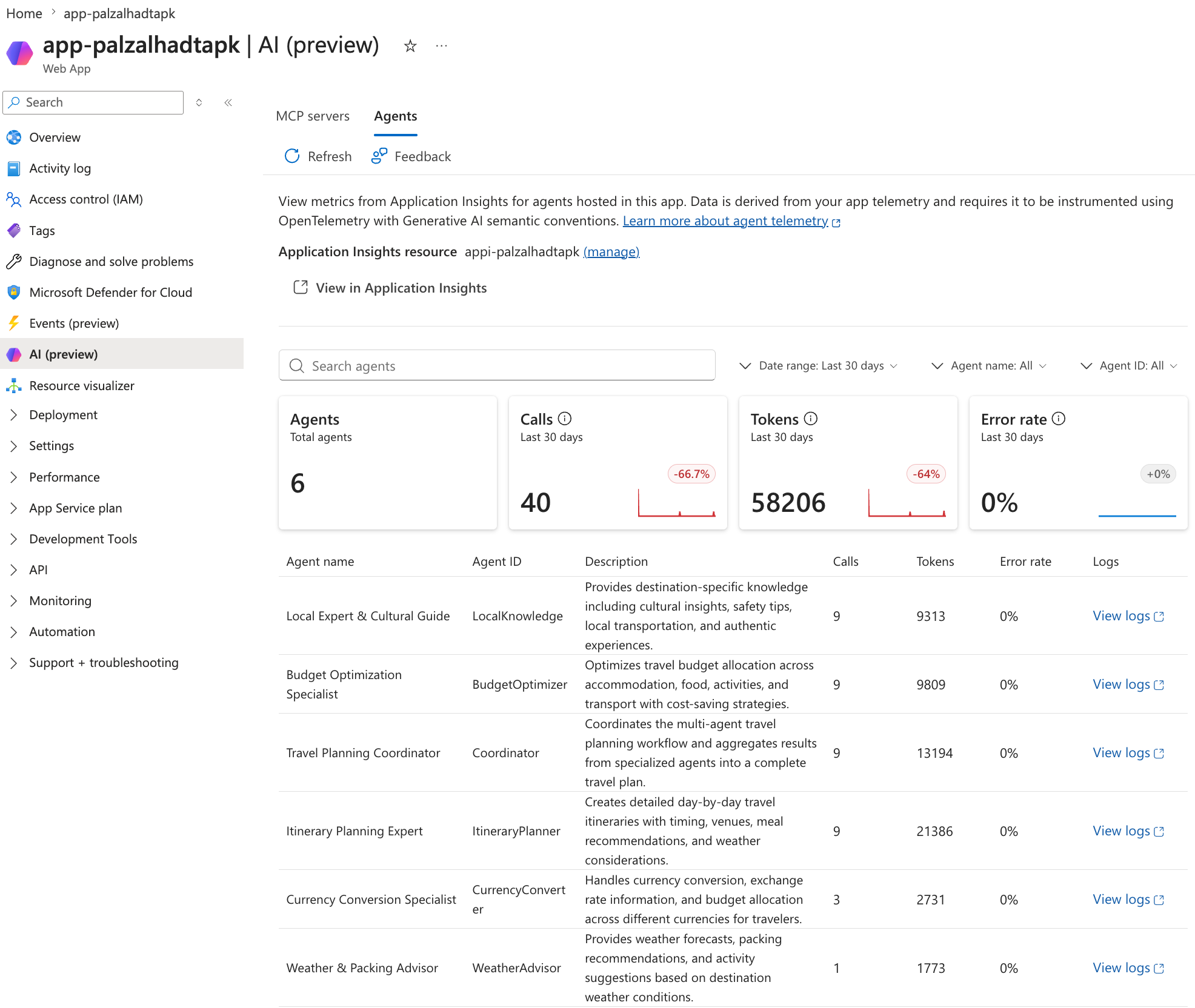Open the more options ellipsis in header

[441, 45]
